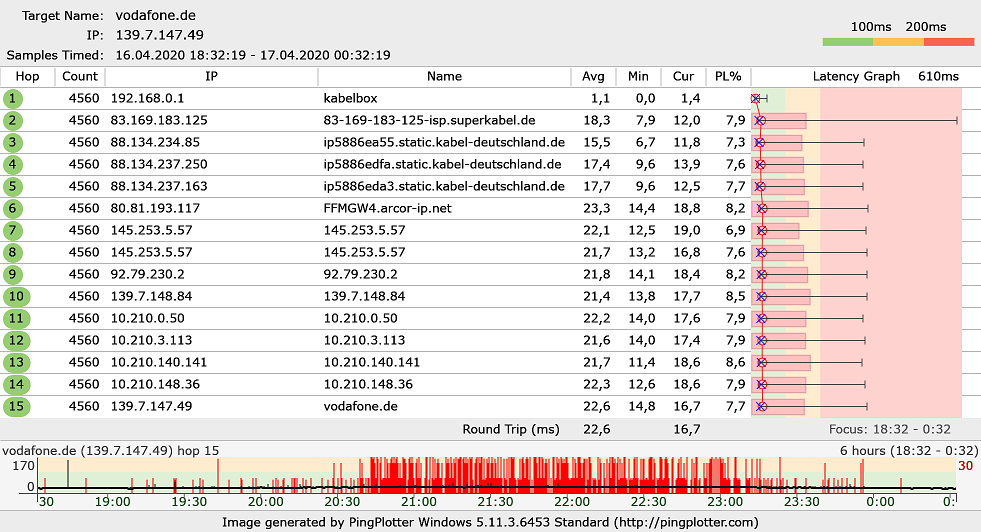Select the FFMGW4.arcor-ip.net name
The width and height of the screenshot is (981, 532).
tap(387, 208)
